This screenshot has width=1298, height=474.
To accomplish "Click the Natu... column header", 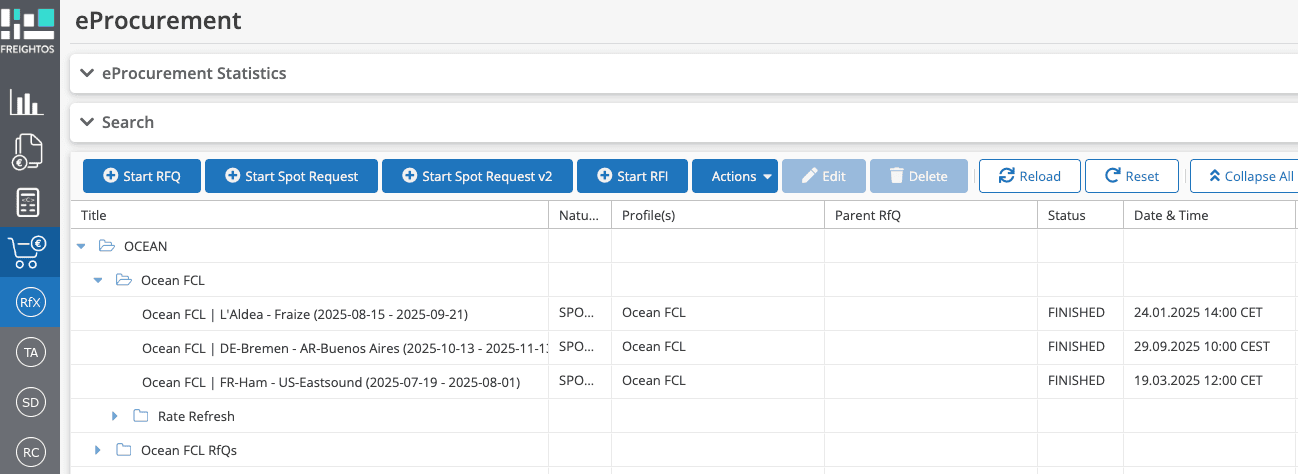I will click(x=580, y=215).
